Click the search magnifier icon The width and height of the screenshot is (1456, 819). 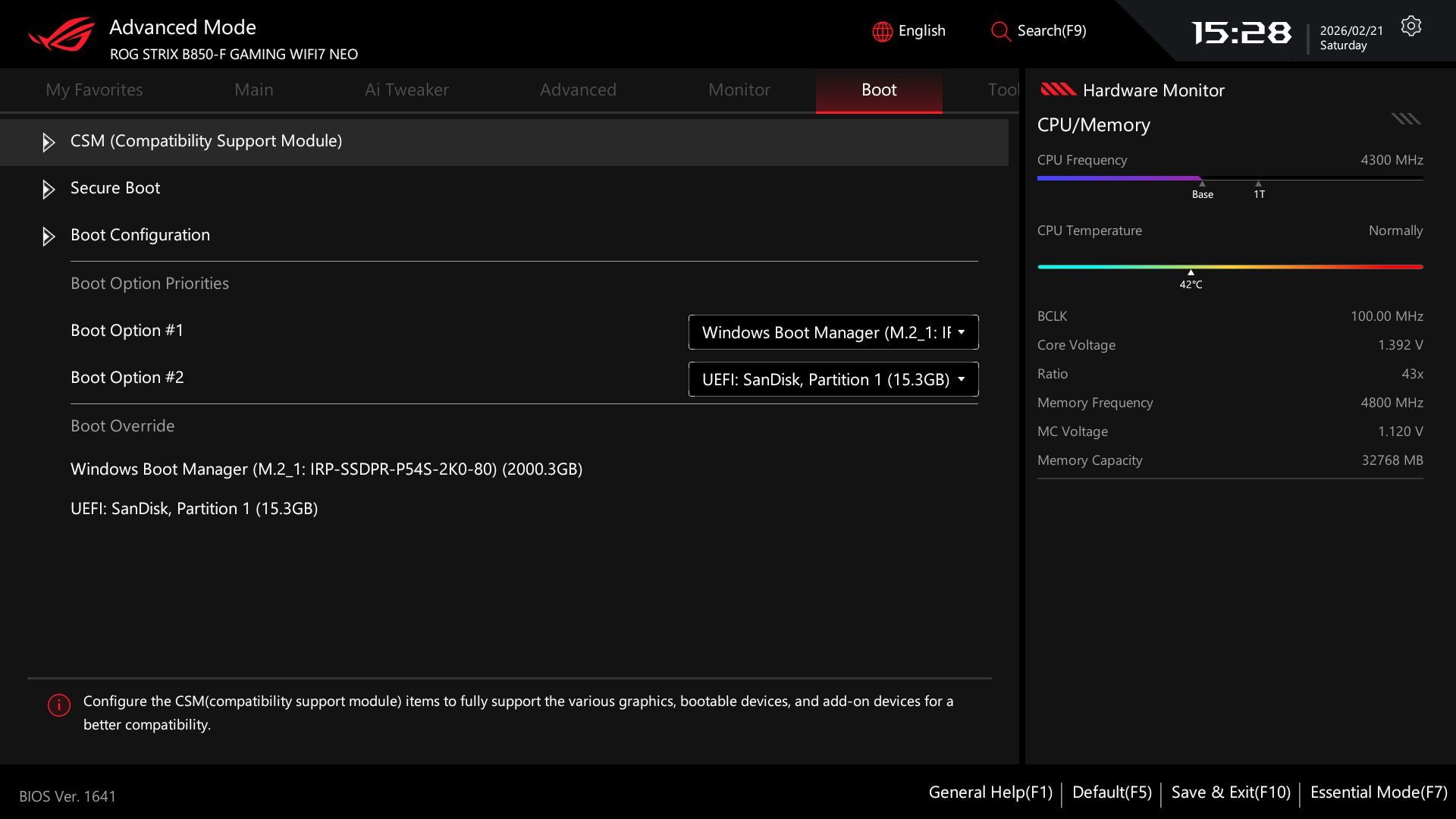pos(1000,32)
